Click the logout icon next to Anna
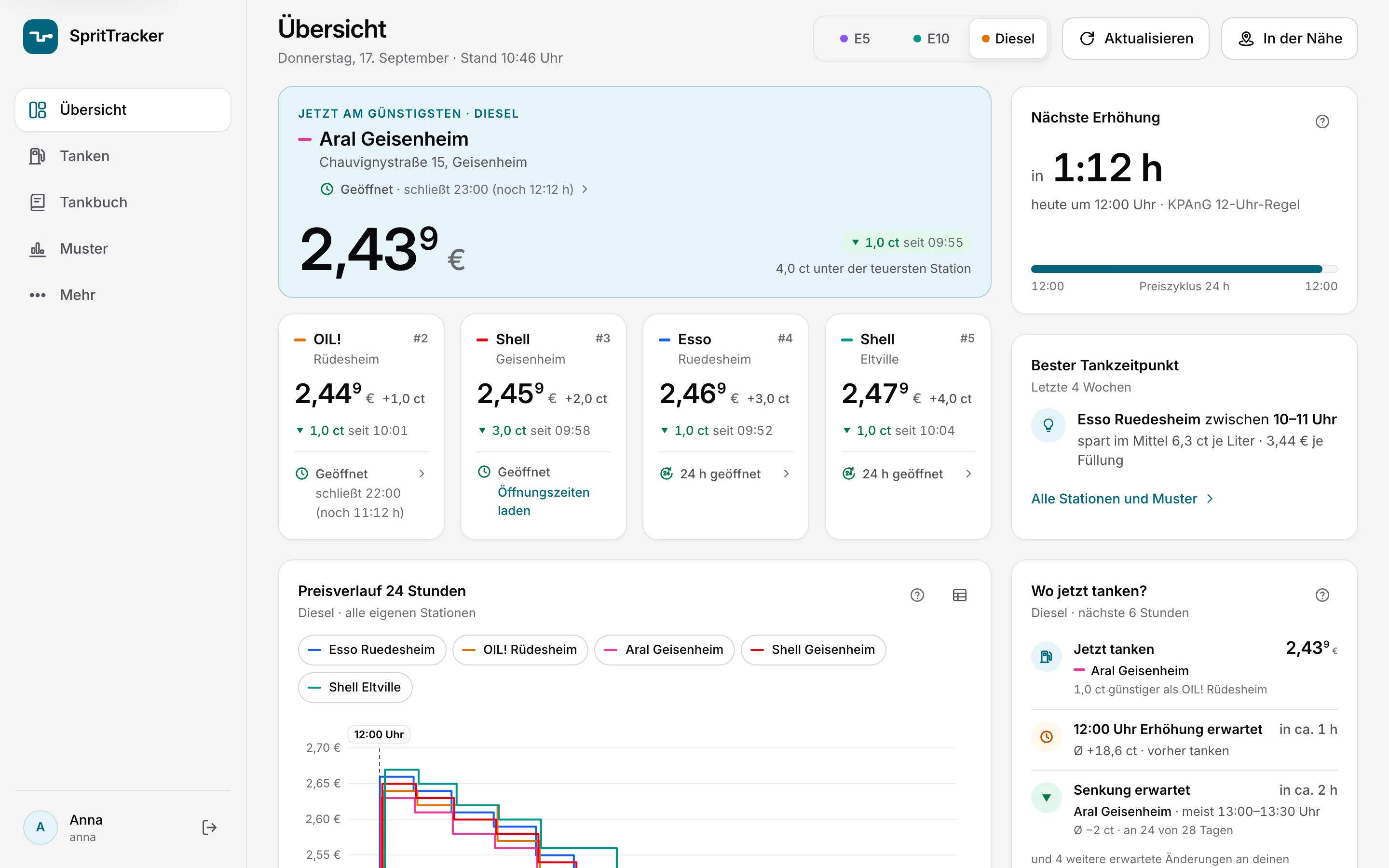 pyautogui.click(x=209, y=827)
